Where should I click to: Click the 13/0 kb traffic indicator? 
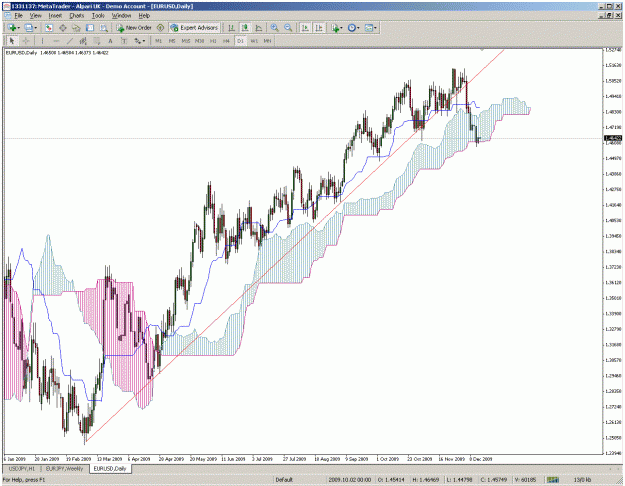point(582,480)
